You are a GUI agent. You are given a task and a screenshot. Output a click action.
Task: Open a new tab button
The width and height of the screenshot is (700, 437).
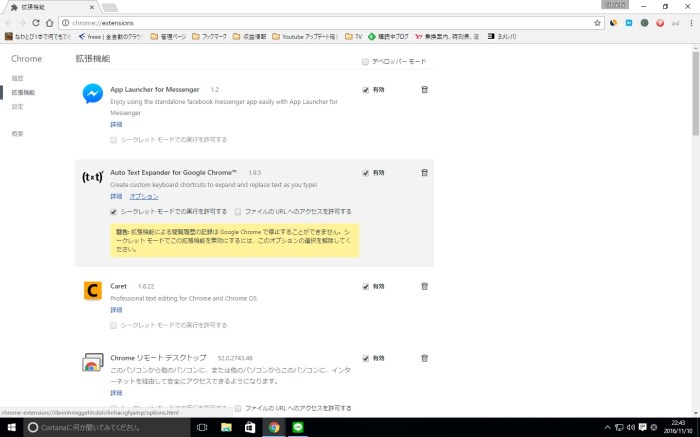(109, 8)
